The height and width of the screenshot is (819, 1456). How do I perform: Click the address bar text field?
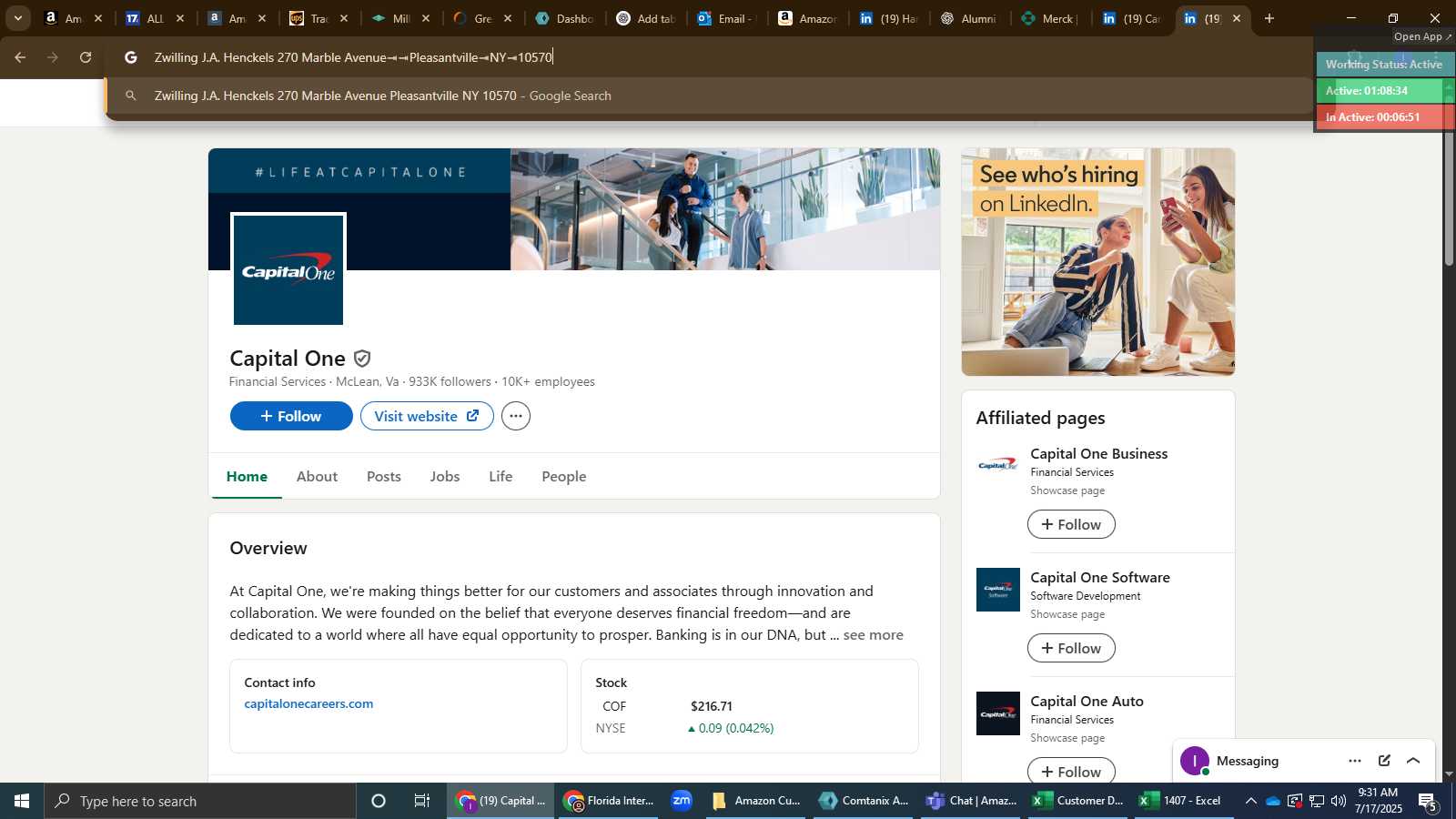710,57
